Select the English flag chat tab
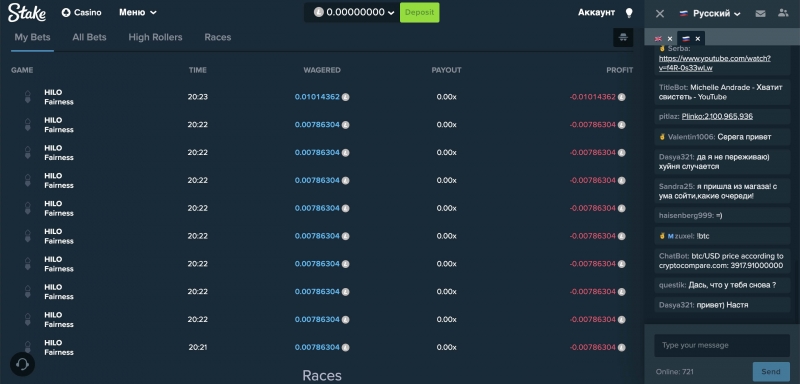The width and height of the screenshot is (800, 384). 658,39
